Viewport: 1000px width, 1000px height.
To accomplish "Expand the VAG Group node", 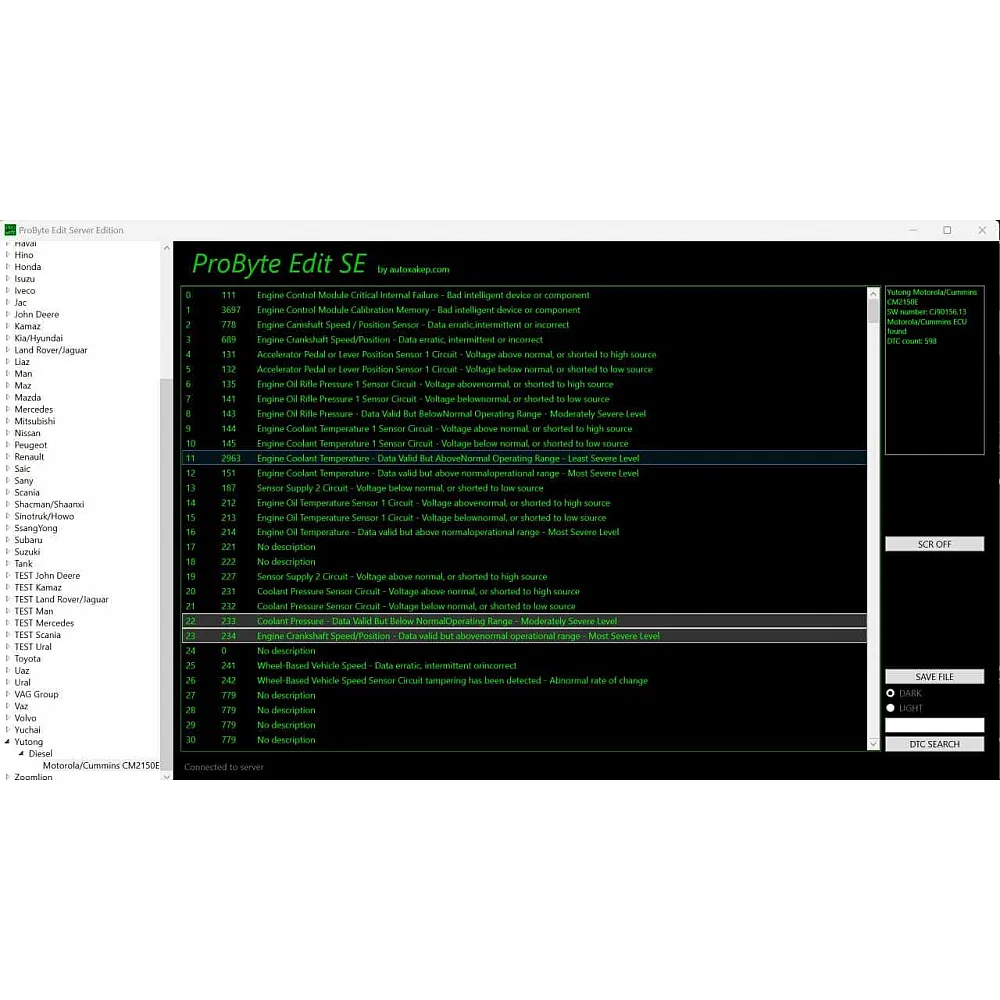I will (8, 694).
